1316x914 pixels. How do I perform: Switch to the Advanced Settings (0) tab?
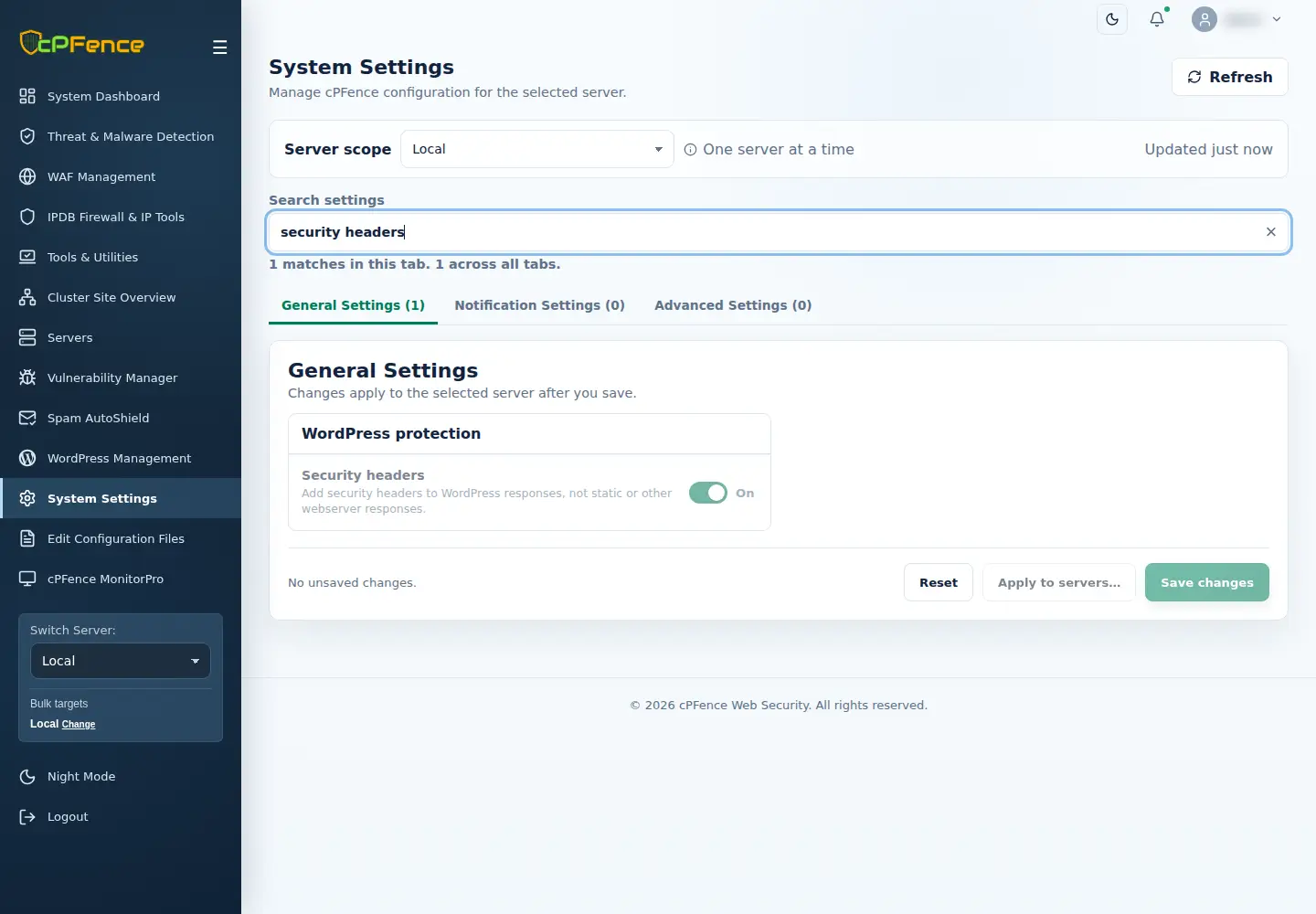click(733, 305)
